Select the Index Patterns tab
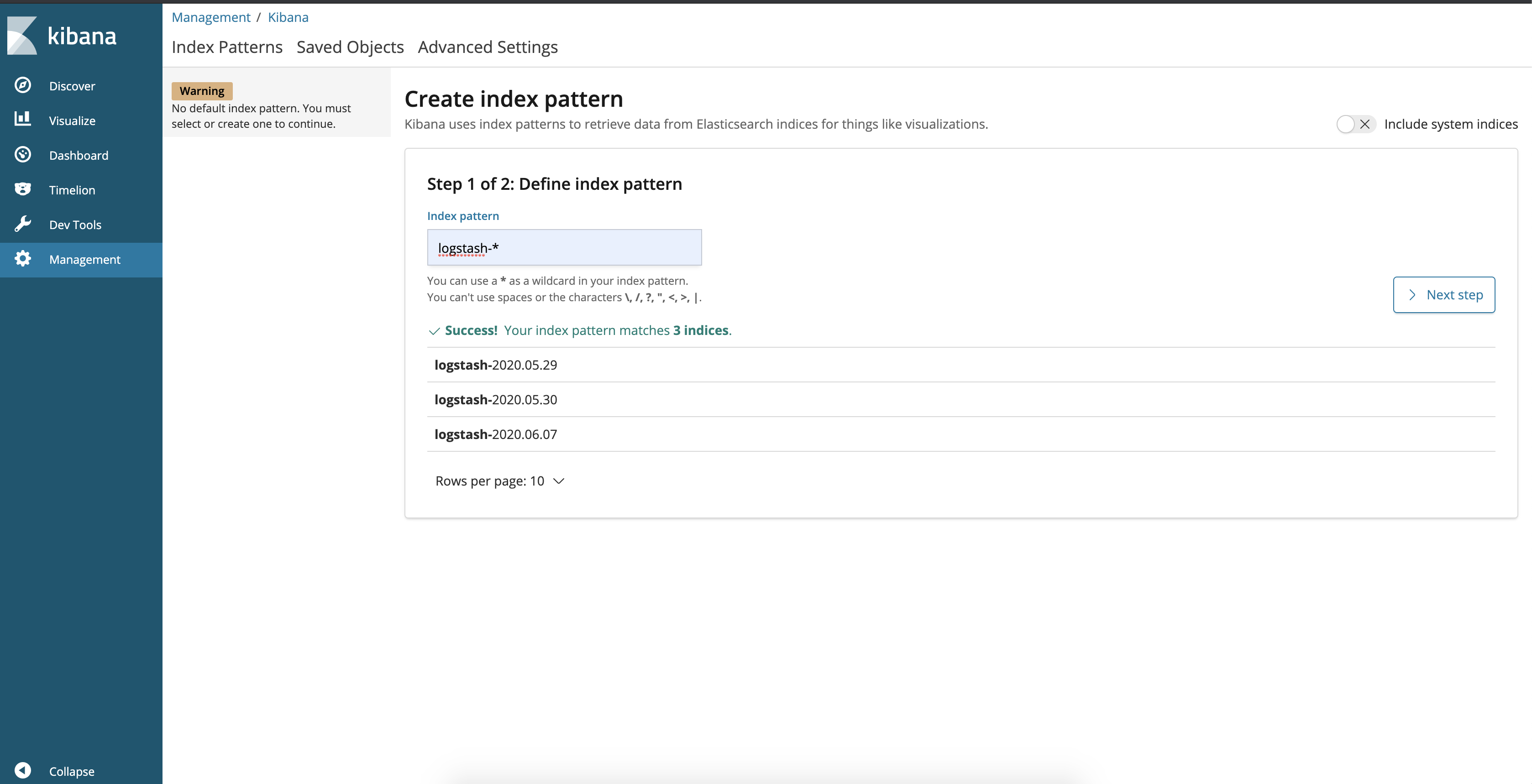Image resolution: width=1532 pixels, height=784 pixels. (226, 47)
